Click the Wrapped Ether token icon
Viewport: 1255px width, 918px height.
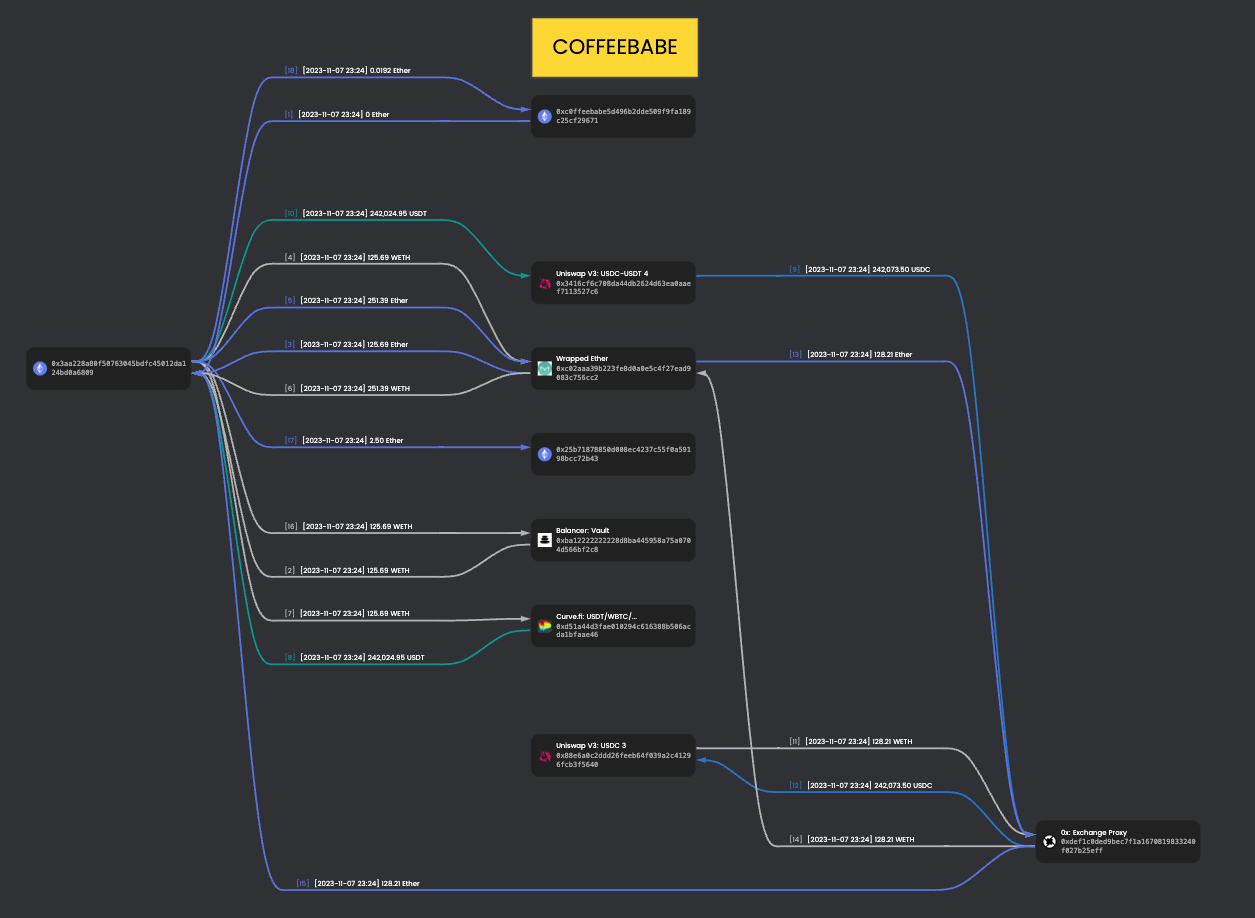[544, 369]
